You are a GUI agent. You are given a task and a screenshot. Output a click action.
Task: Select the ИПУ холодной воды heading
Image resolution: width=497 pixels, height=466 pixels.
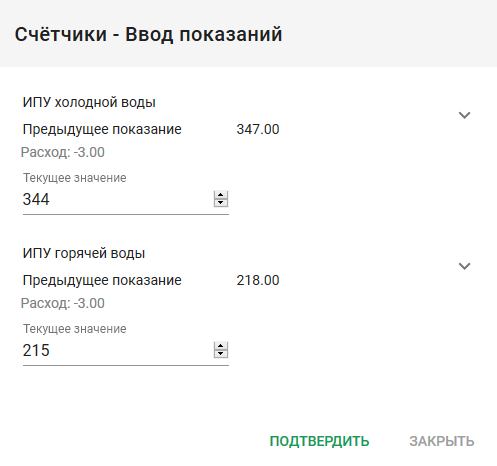click(89, 102)
